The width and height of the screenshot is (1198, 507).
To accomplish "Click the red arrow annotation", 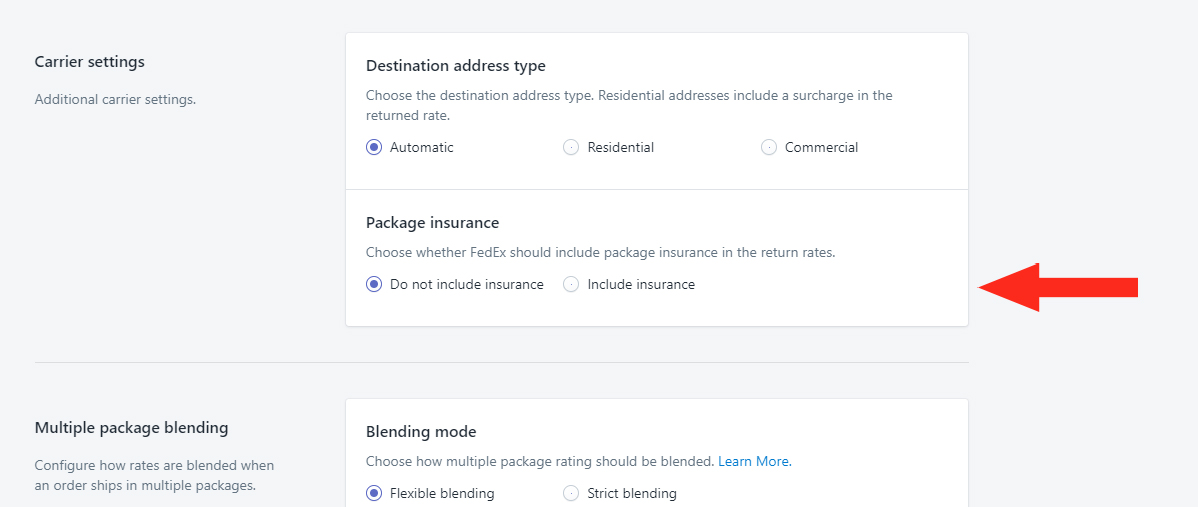I will (1058, 287).
